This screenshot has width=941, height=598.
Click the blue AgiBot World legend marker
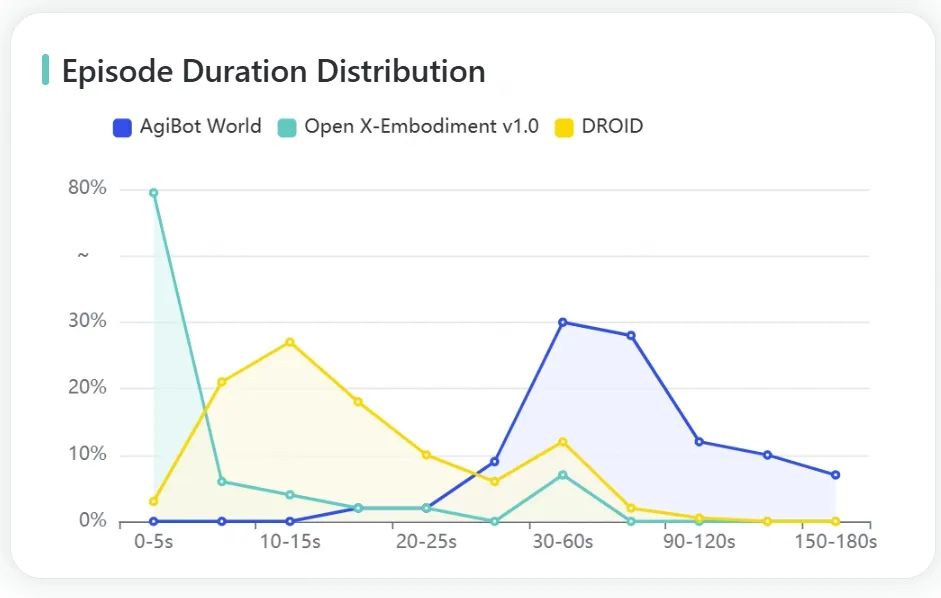[x=122, y=126]
